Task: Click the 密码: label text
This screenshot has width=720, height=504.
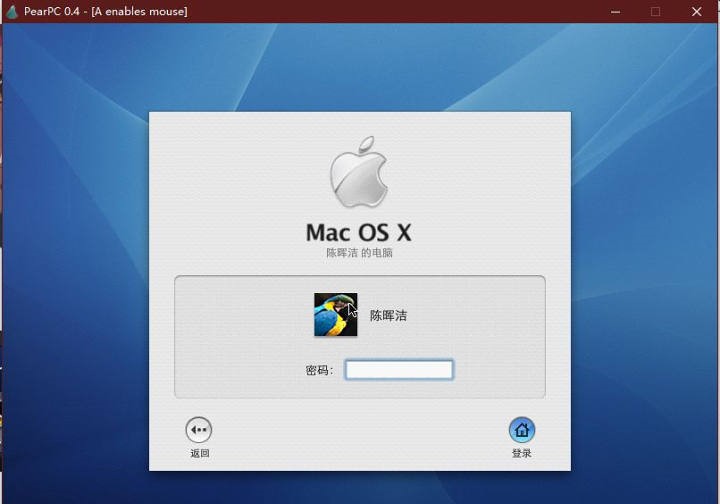Action: (x=319, y=370)
